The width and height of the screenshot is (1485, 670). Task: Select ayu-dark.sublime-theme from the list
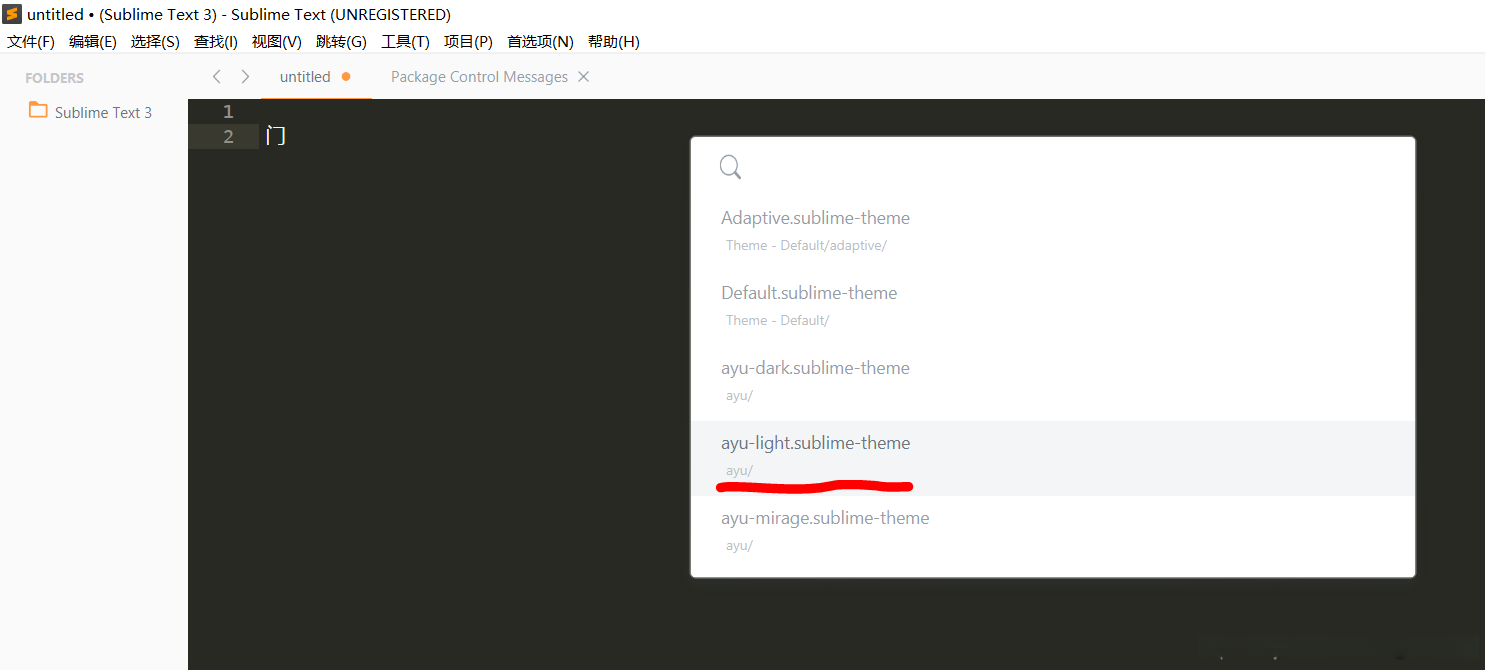pyautogui.click(x=1053, y=382)
